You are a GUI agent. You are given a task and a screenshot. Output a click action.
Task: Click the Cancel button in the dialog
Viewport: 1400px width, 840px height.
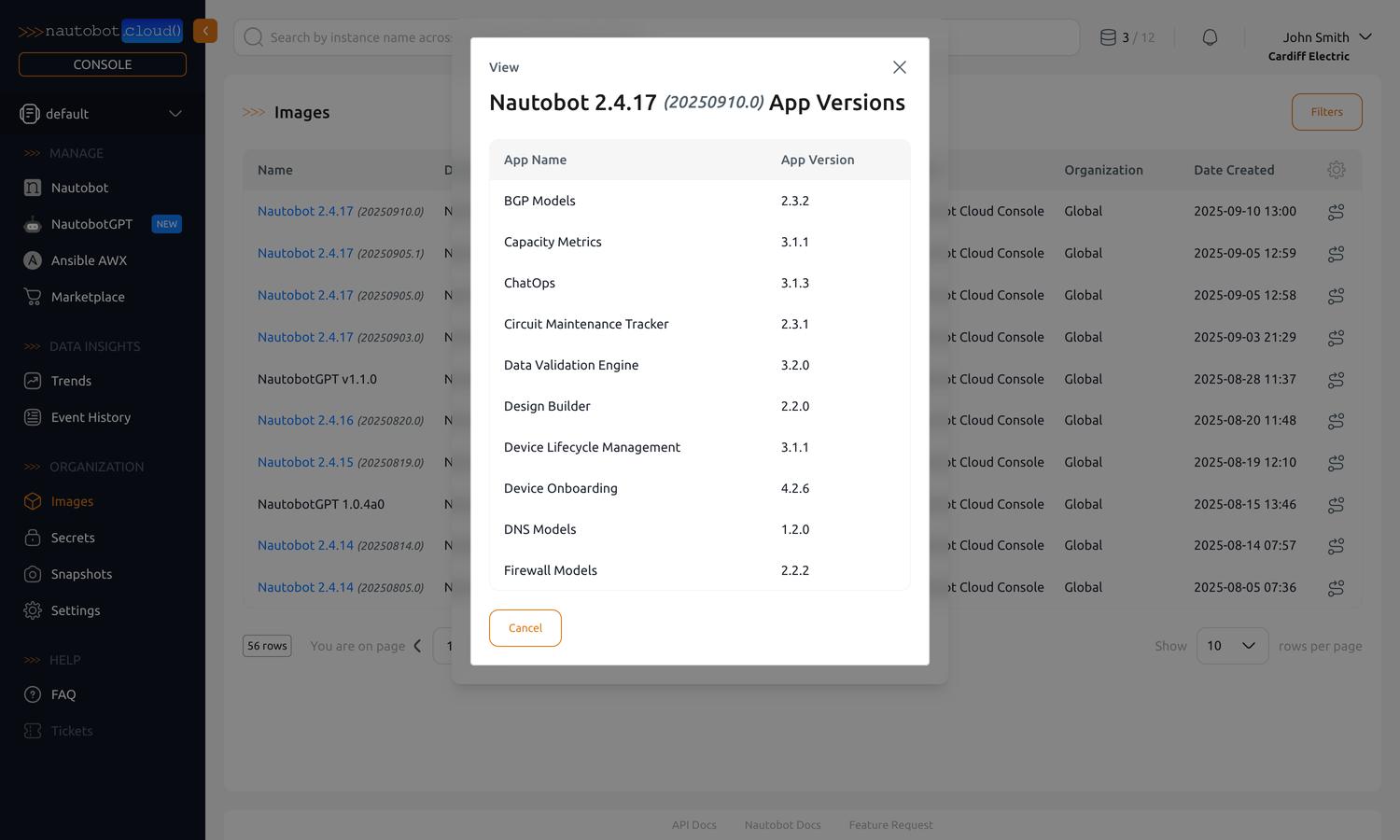[x=525, y=628]
